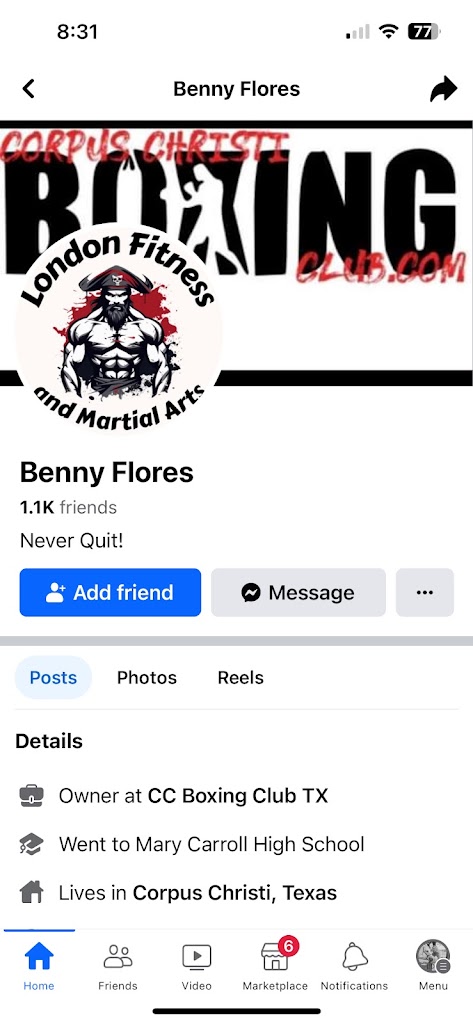This screenshot has height=1024, width=473.
Task: Open the Corpus Christi, Texas location link
Action: (235, 892)
